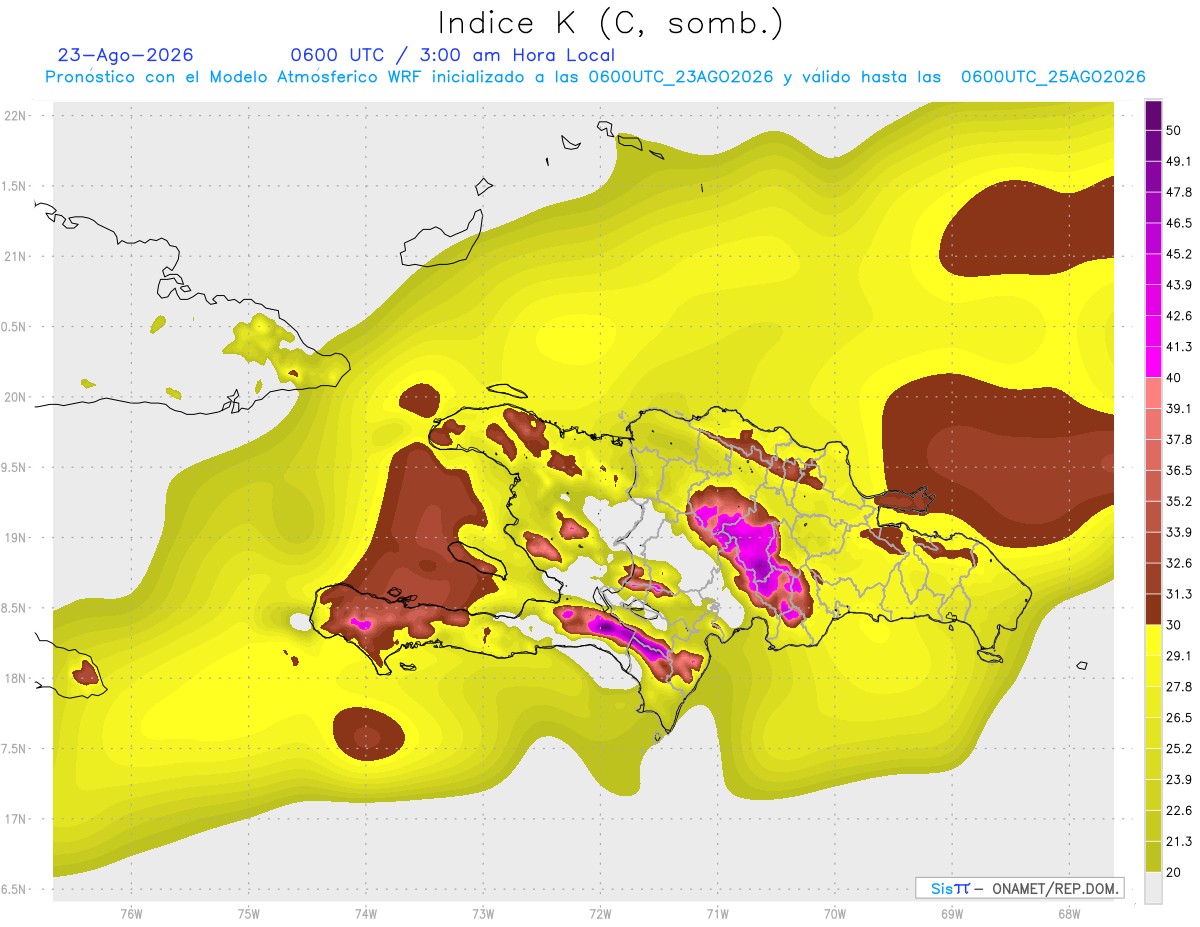Click the legend value '22.6'
Screen dimensions: 1200x927
click(x=1178, y=810)
